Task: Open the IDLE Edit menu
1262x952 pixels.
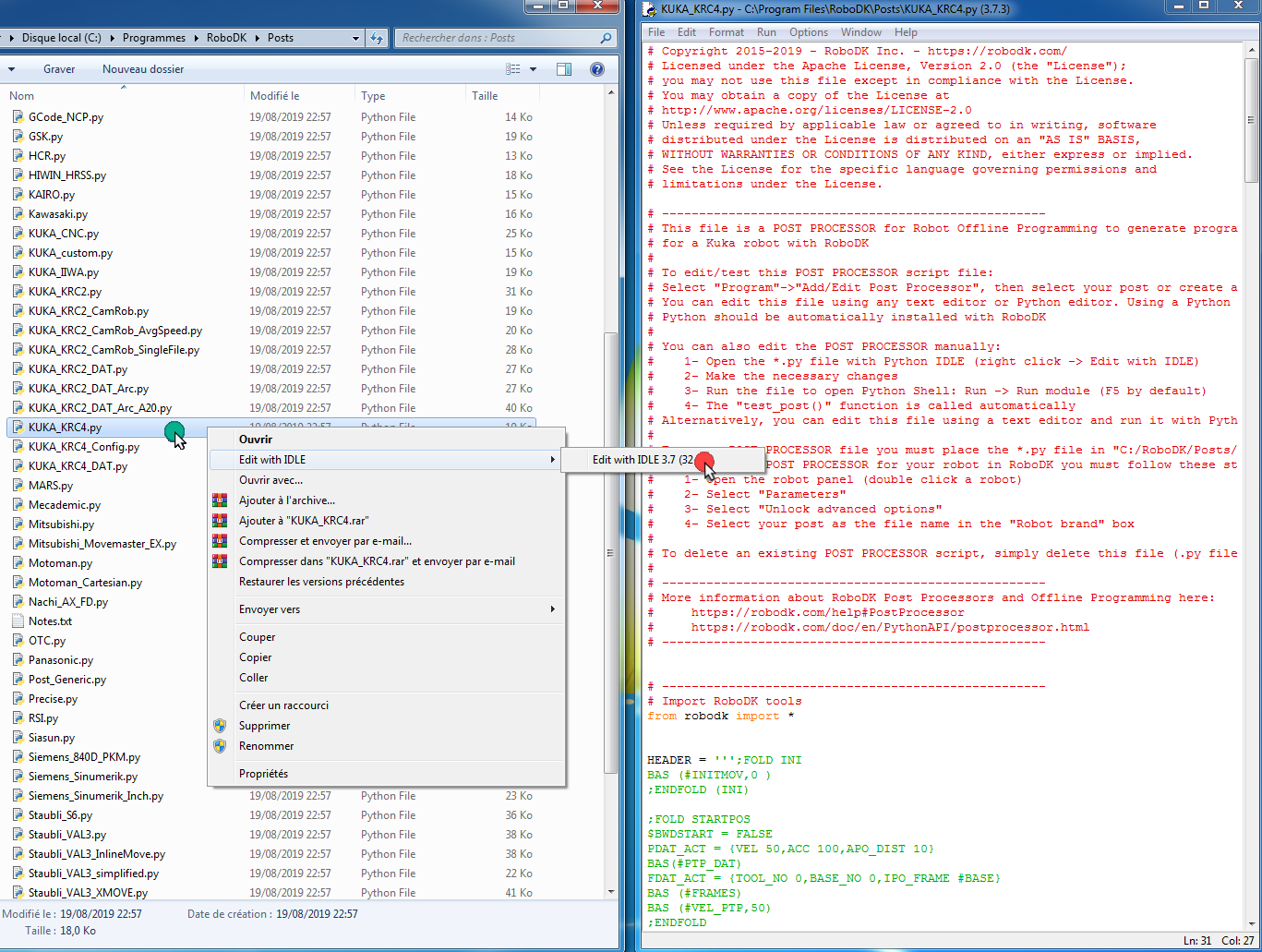Action: pos(687,32)
